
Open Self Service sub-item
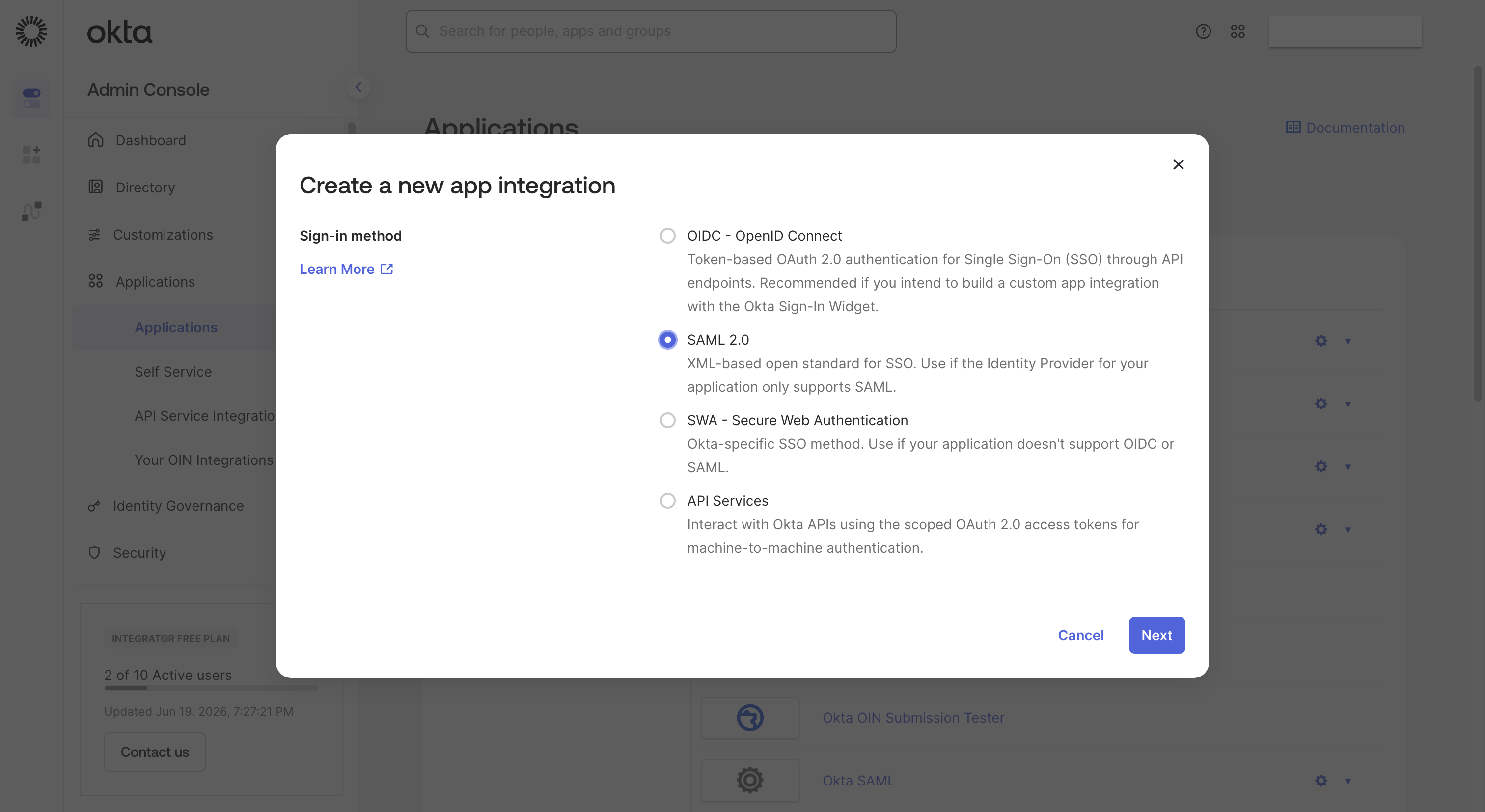(x=173, y=372)
